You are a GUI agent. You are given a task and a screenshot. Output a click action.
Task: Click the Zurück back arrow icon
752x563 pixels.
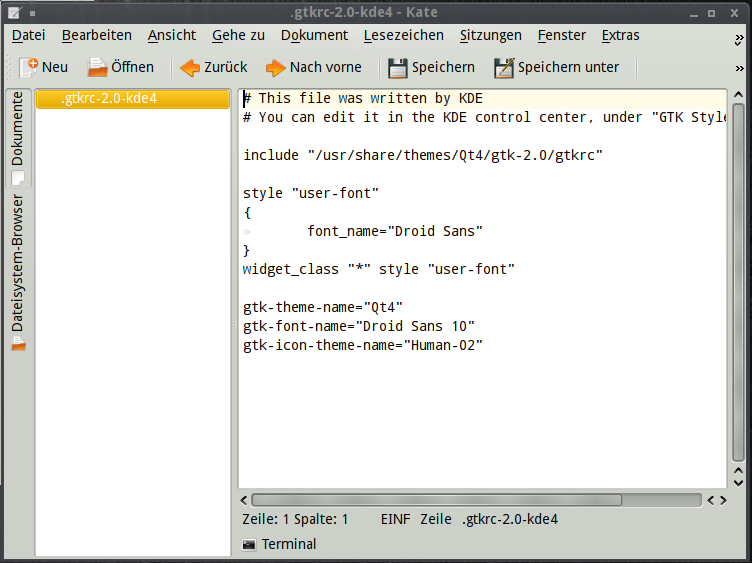click(190, 68)
